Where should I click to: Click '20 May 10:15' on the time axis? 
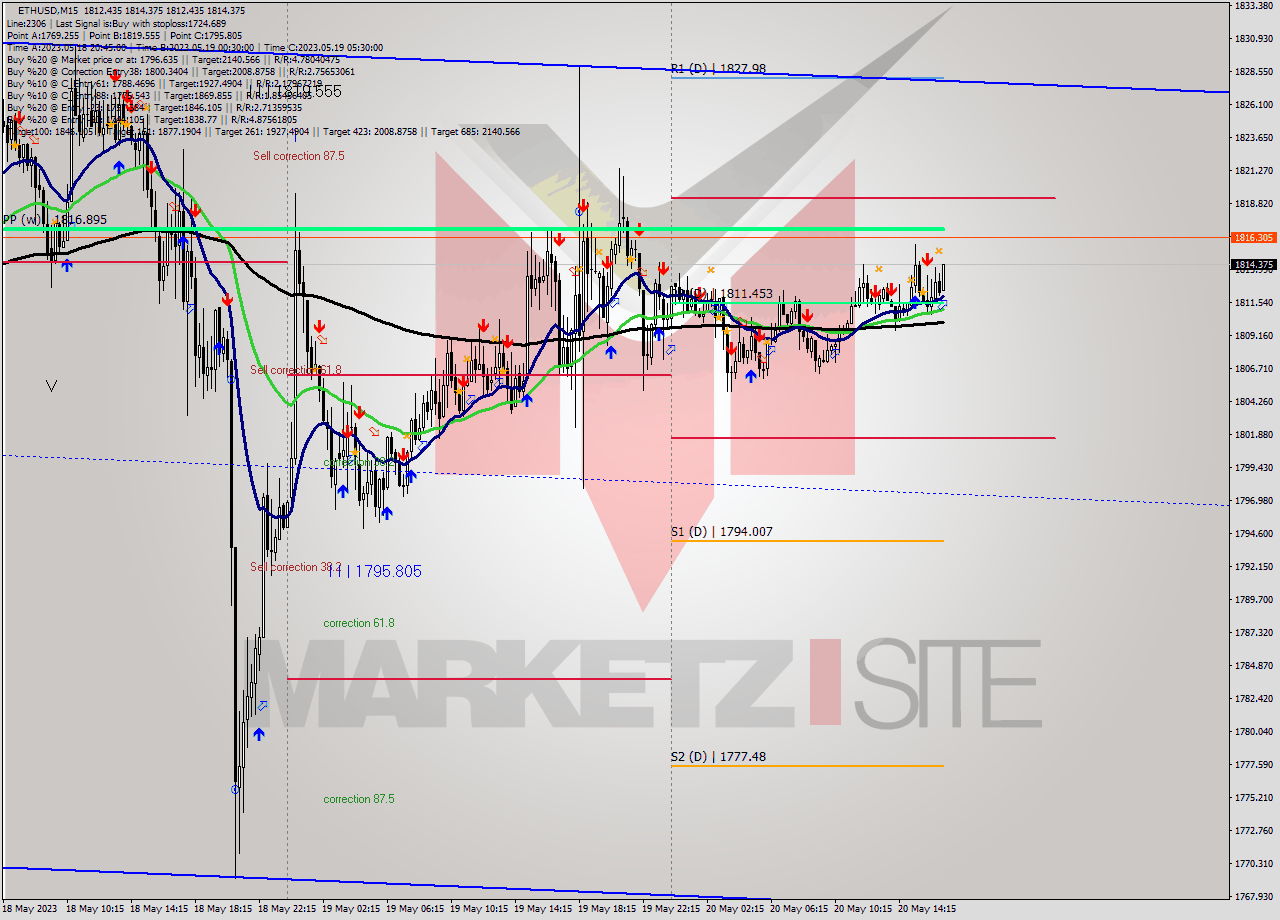863,910
